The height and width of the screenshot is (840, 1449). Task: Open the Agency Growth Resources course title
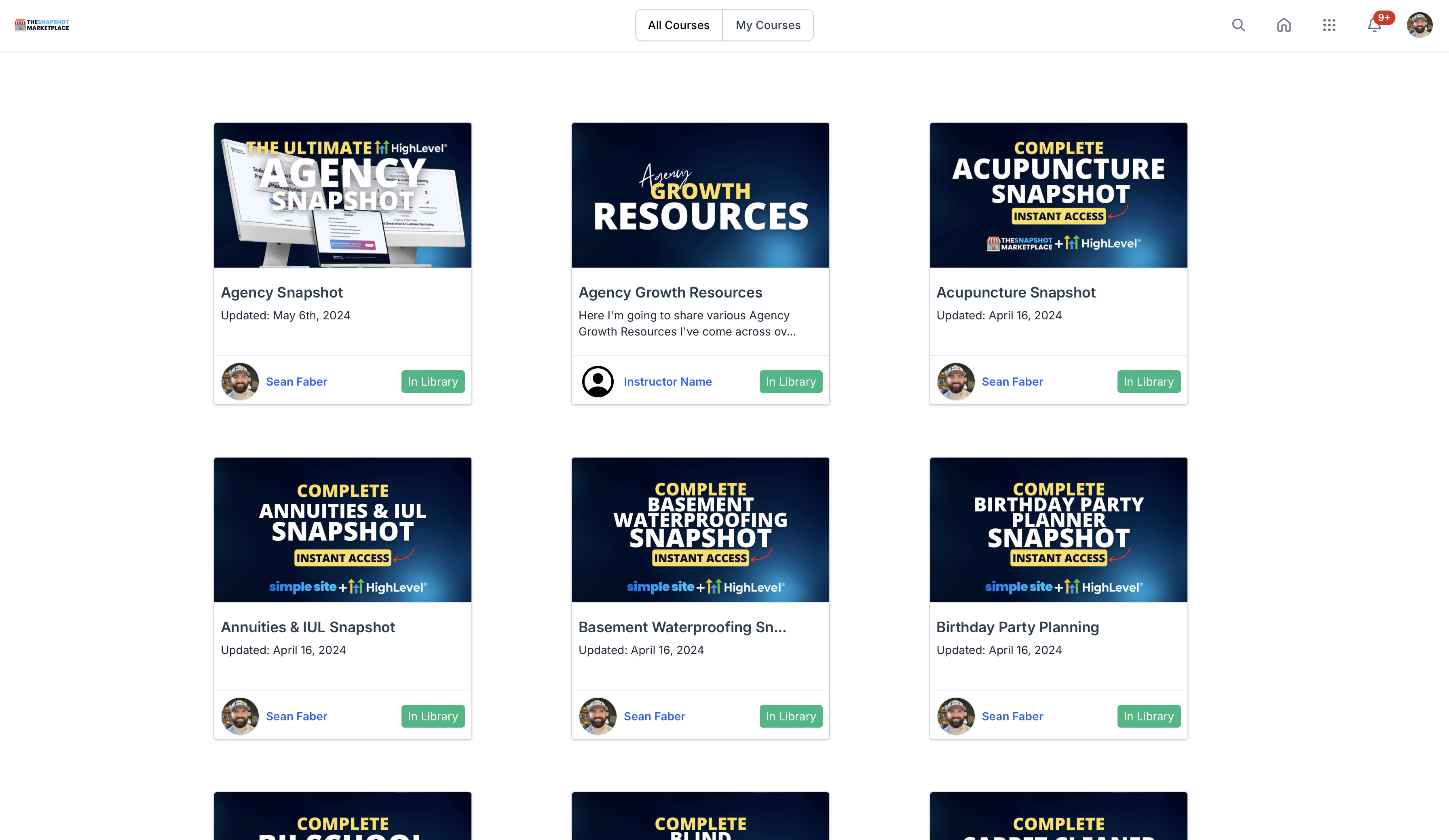coord(670,292)
